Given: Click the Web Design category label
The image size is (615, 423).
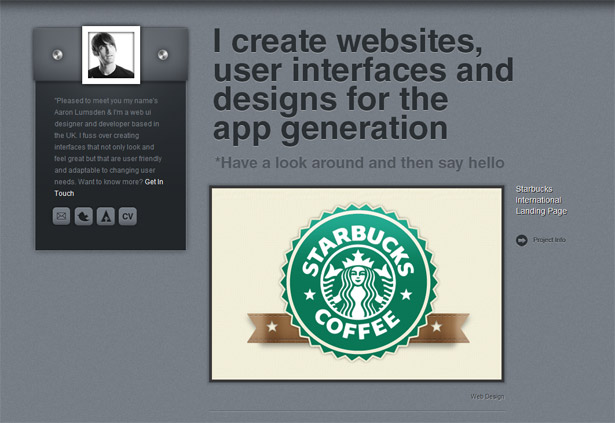Looking at the screenshot, I should [x=487, y=396].
